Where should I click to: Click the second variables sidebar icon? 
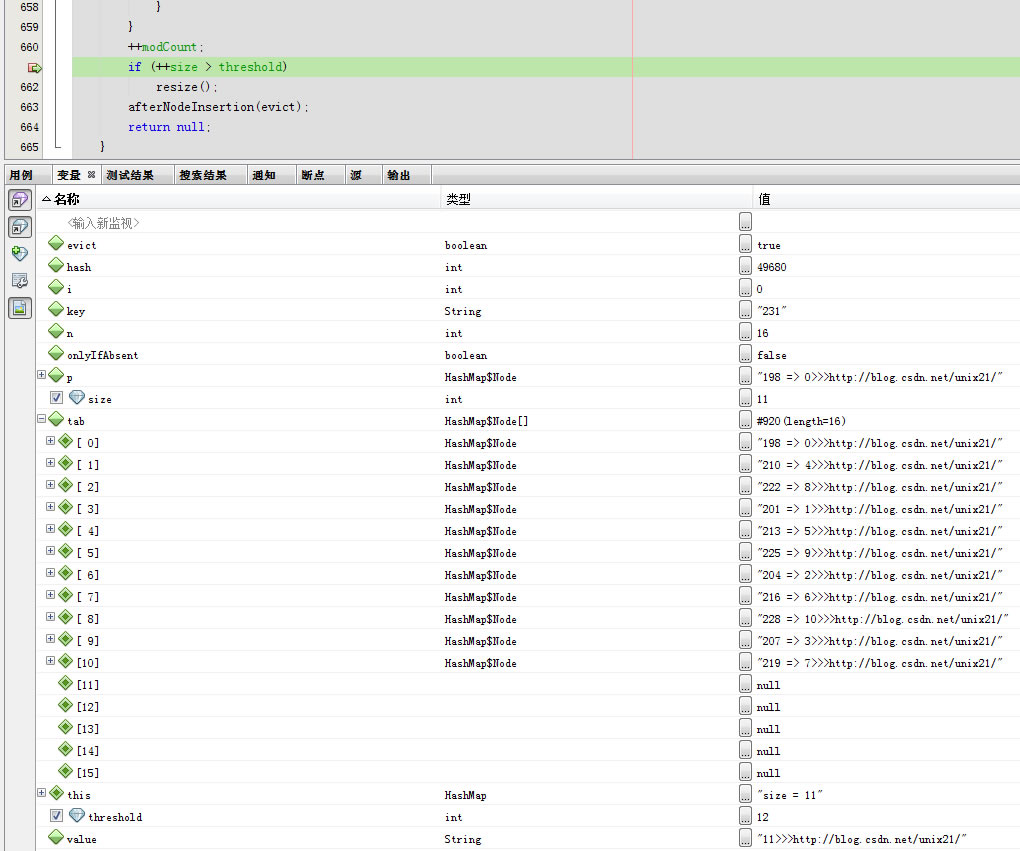click(x=20, y=227)
